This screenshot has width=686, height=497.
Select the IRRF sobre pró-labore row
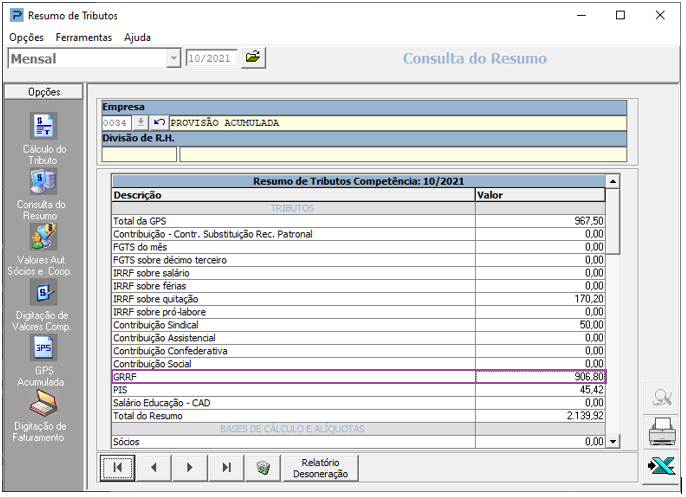pyautogui.click(x=358, y=312)
